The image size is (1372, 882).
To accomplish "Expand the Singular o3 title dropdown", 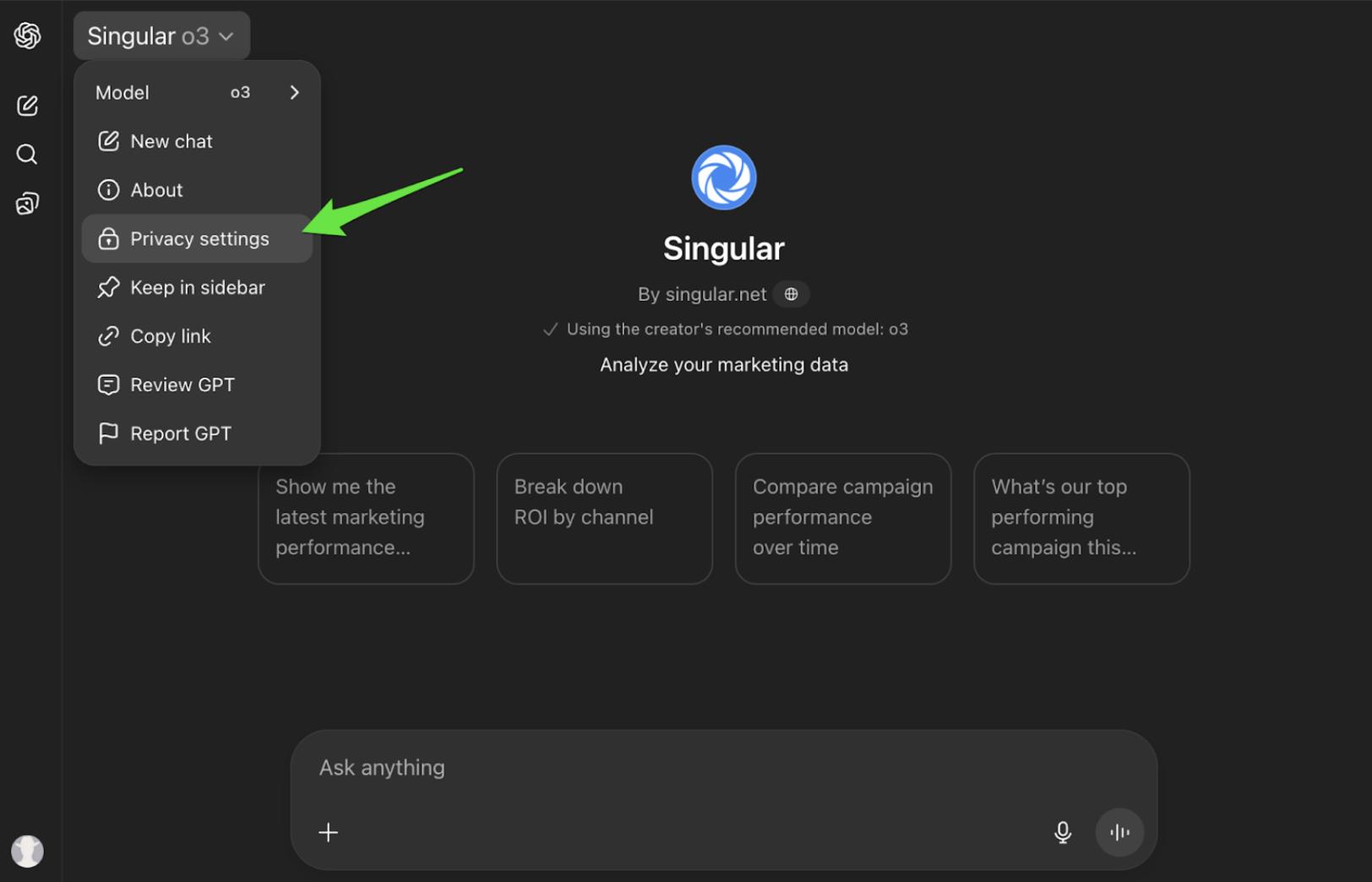I will coord(161,35).
